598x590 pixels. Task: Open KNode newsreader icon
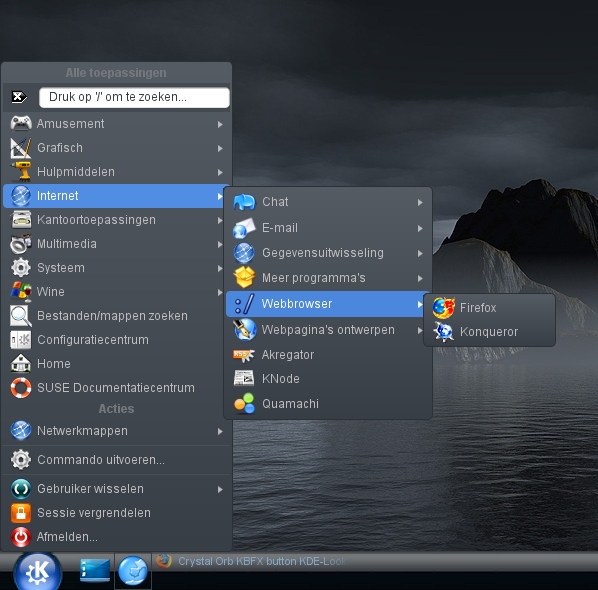[x=244, y=378]
